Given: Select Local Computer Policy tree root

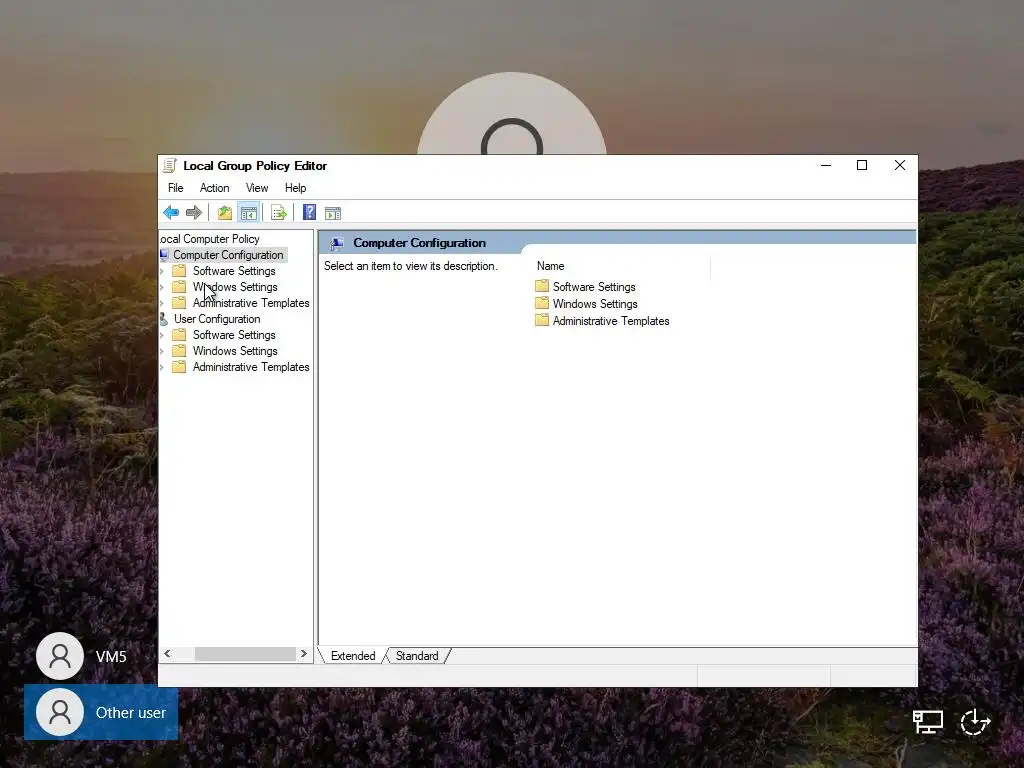Looking at the screenshot, I should tap(210, 239).
